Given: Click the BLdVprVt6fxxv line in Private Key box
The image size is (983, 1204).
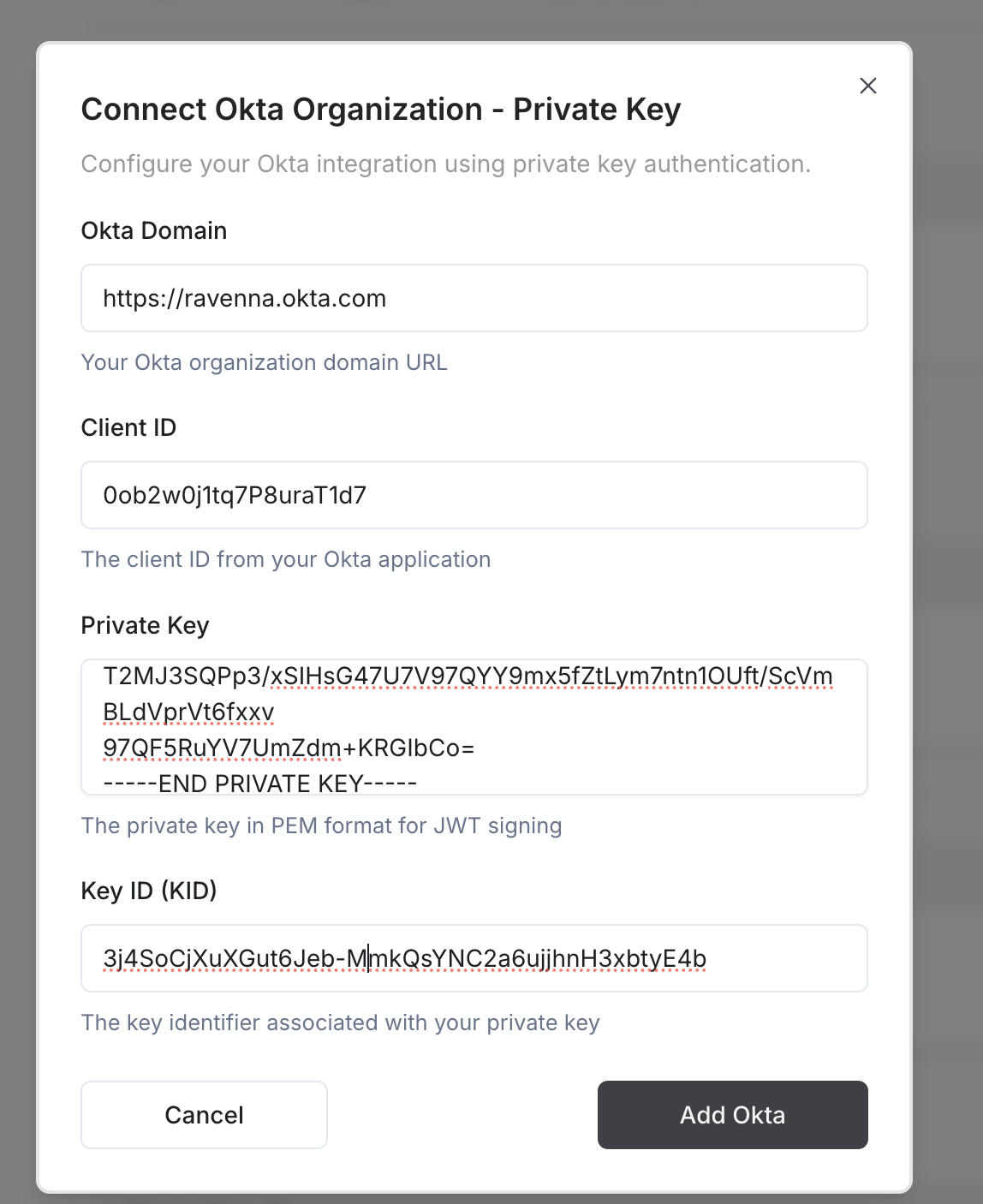Looking at the screenshot, I should (188, 712).
